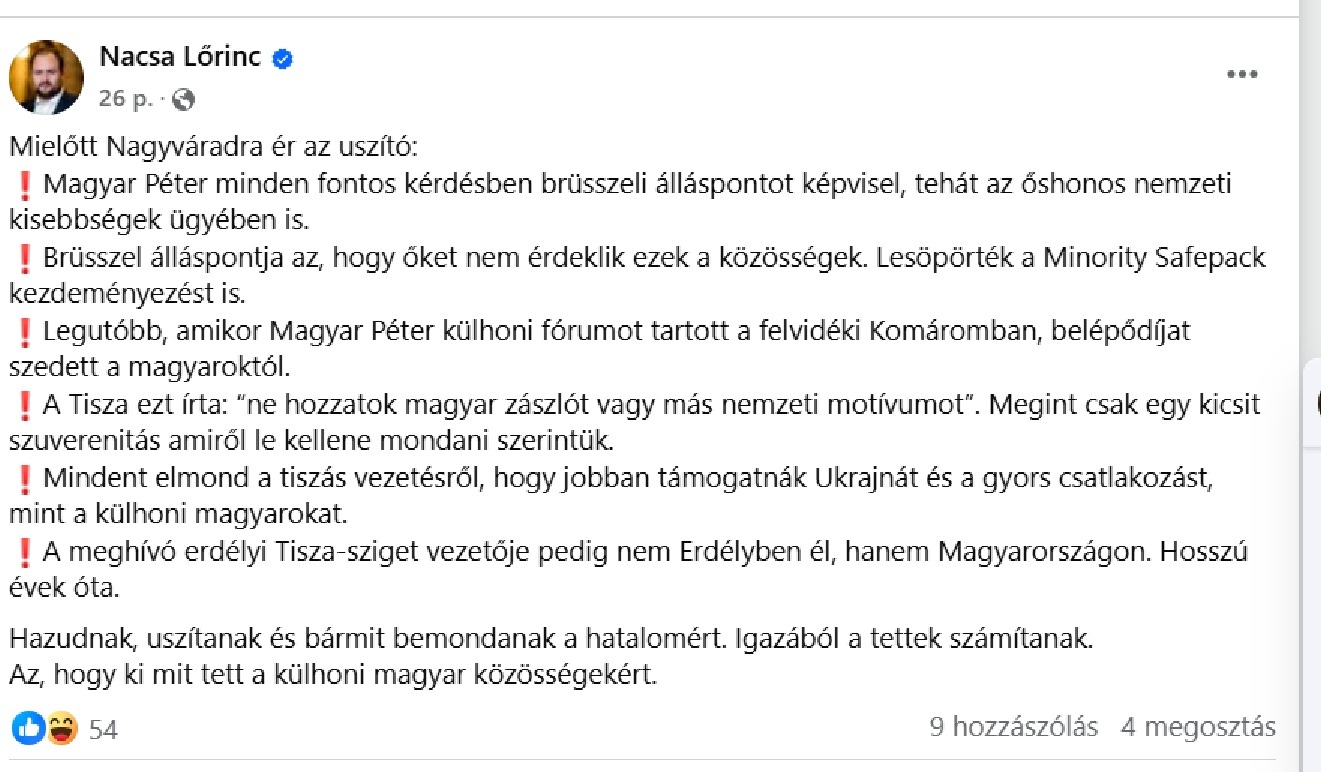Click the red exclamation before 'Mindent elmond'
Image resolution: width=1321 pixels, height=772 pixels.
(x=26, y=479)
